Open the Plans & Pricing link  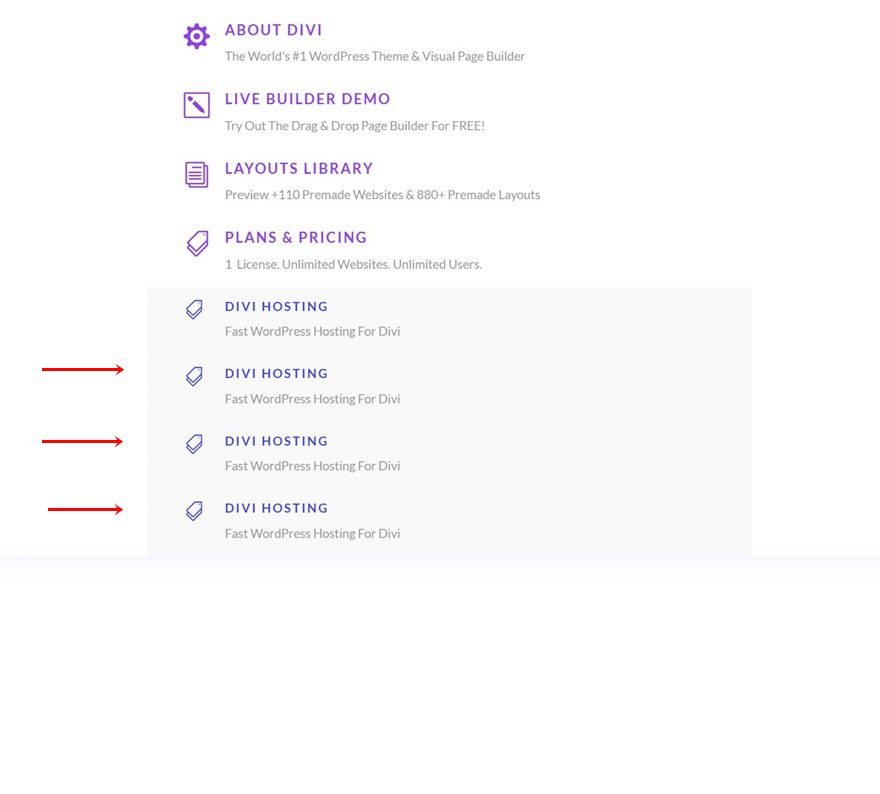tap(296, 237)
